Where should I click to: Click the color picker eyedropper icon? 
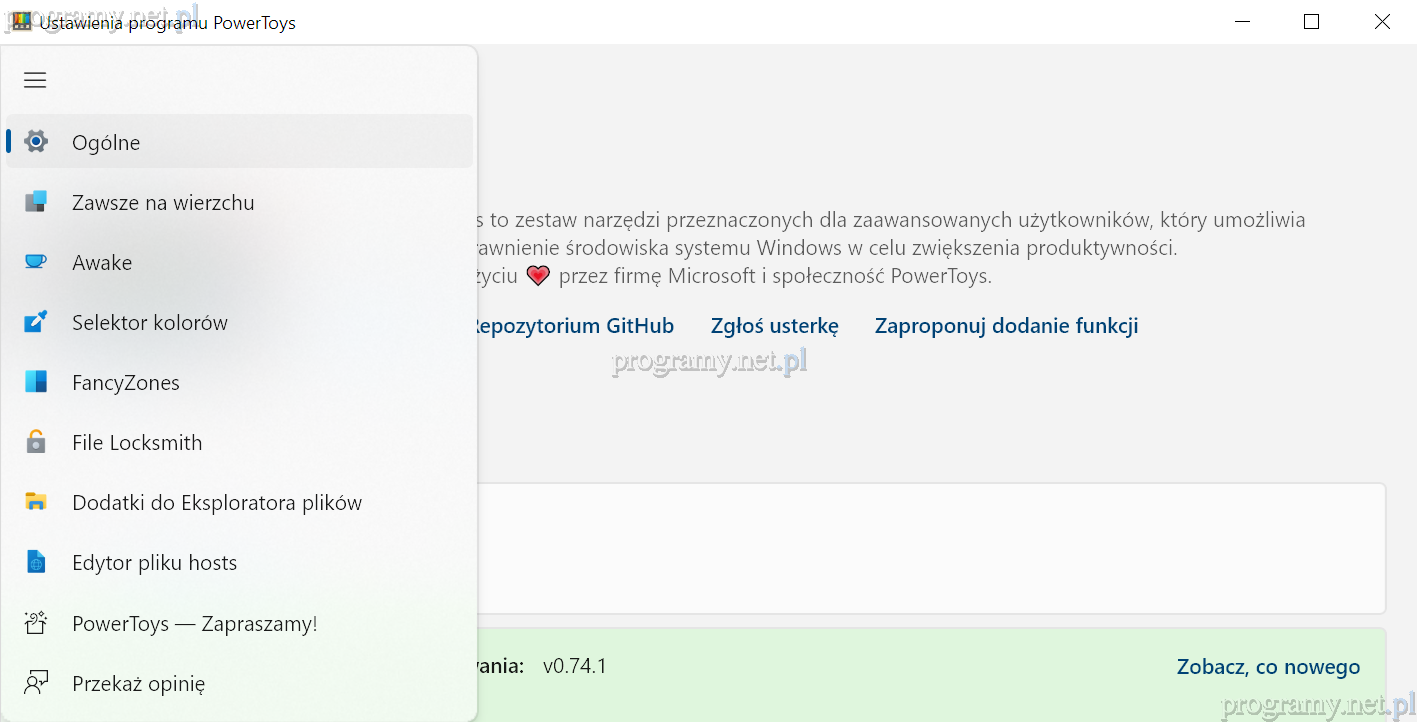[x=36, y=322]
